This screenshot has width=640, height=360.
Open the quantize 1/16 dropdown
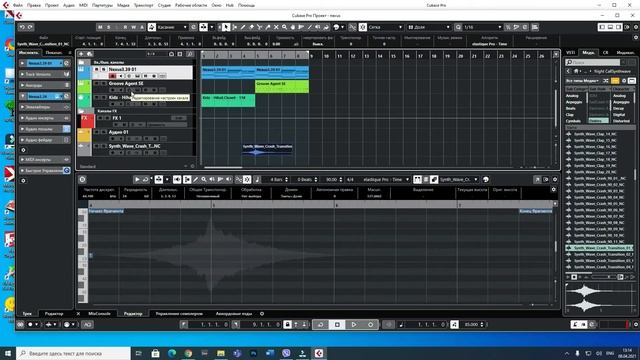[482, 27]
